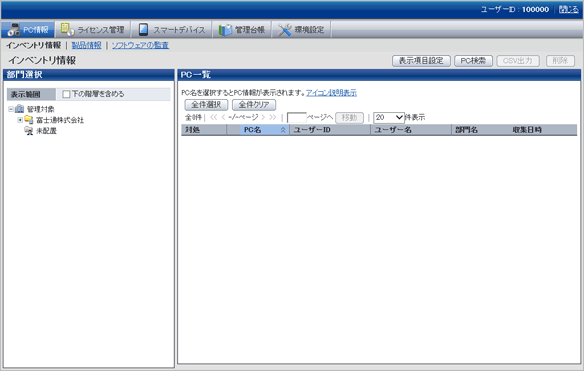
Task: Click the 環境設定 wrench tools icon
Action: pyautogui.click(x=285, y=30)
